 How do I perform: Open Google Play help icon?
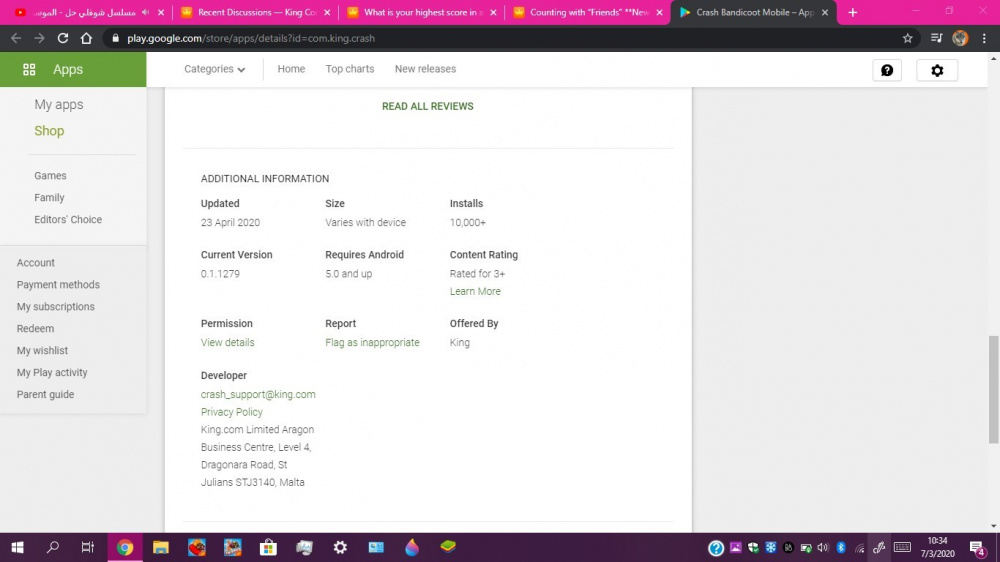(887, 70)
